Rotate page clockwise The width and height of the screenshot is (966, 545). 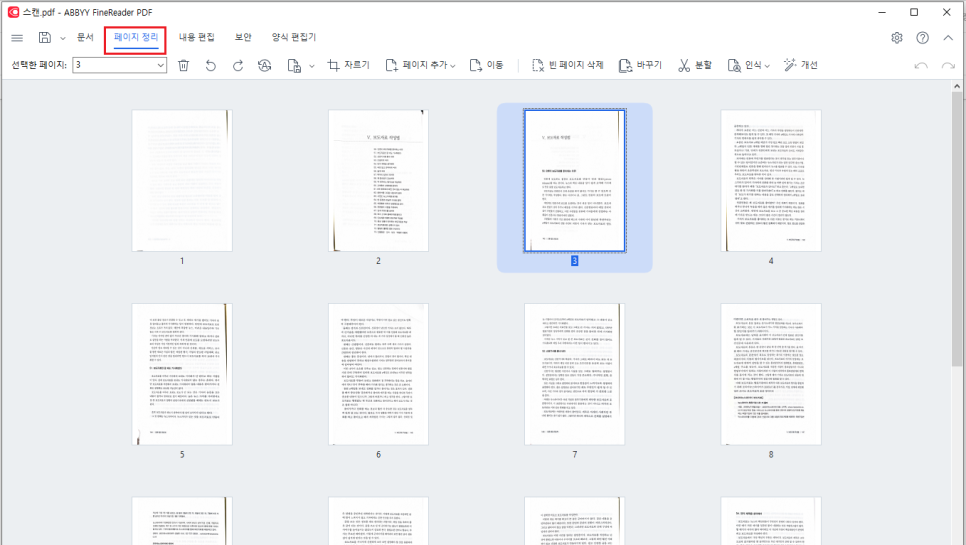pos(238,65)
